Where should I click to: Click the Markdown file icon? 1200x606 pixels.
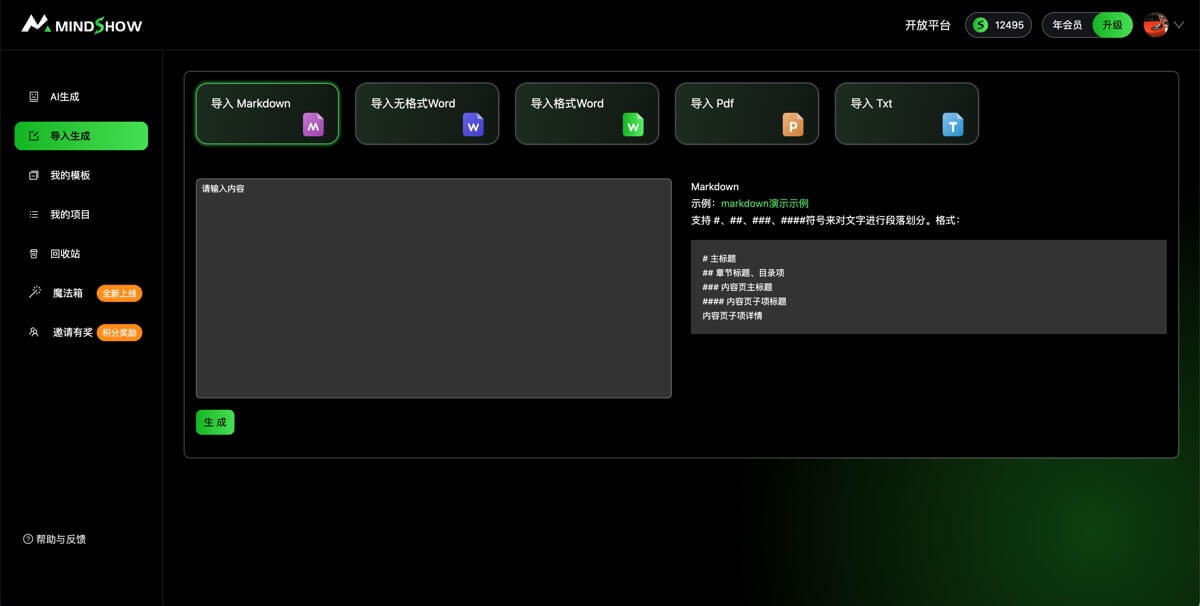pyautogui.click(x=313, y=124)
